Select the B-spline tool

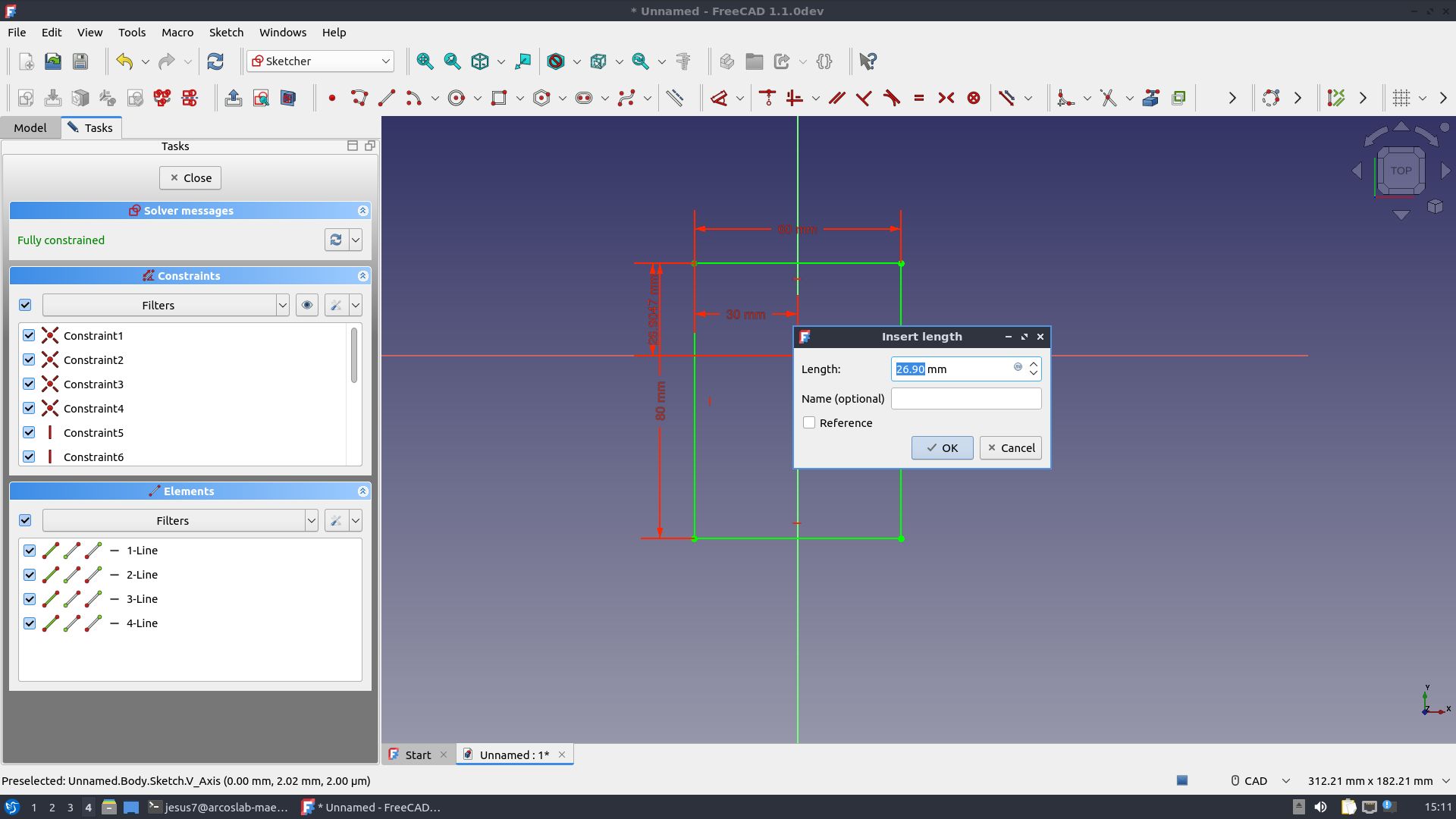[626, 98]
